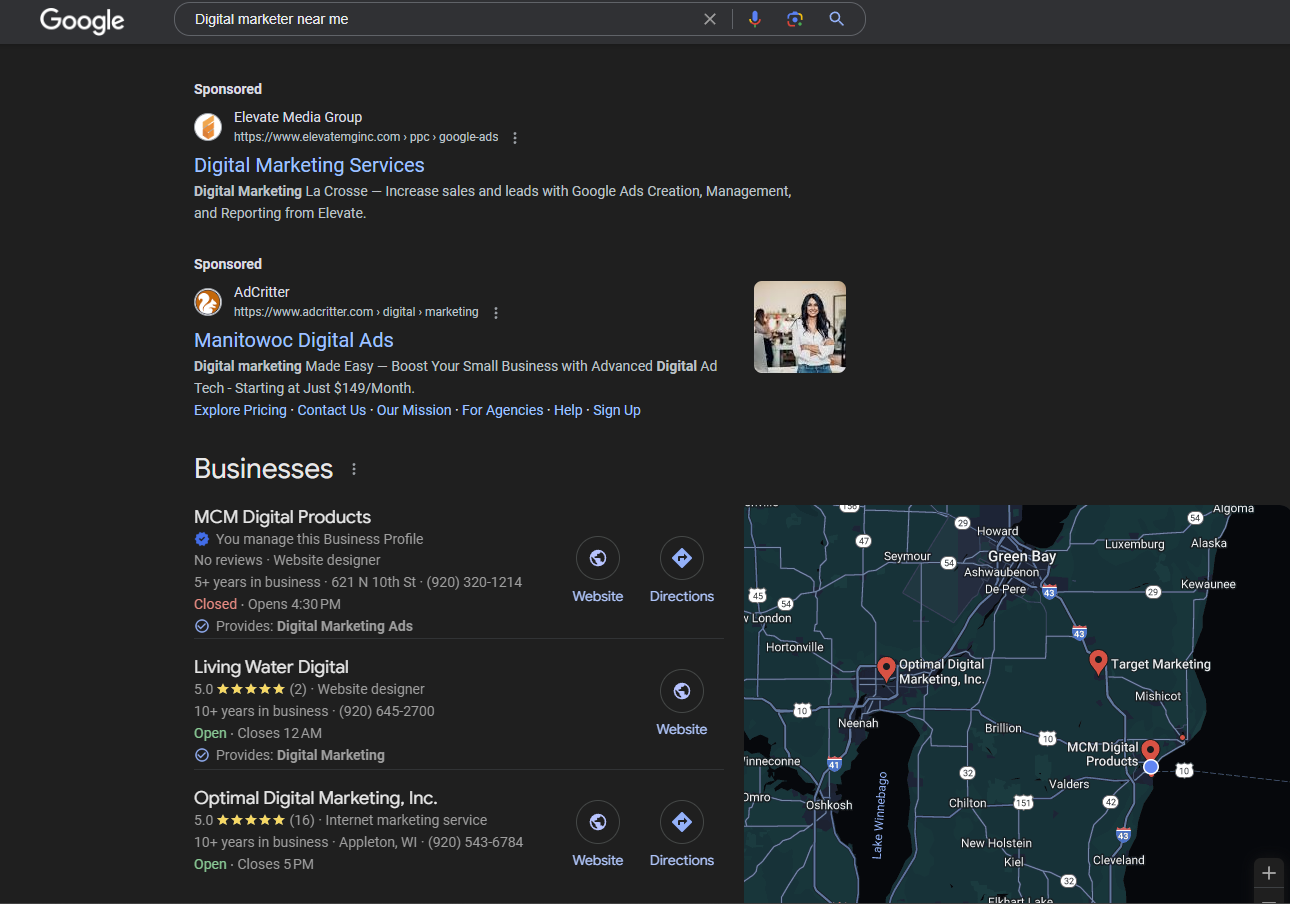Start voice search with the microphone icon
The height and width of the screenshot is (904, 1290).
pos(755,19)
